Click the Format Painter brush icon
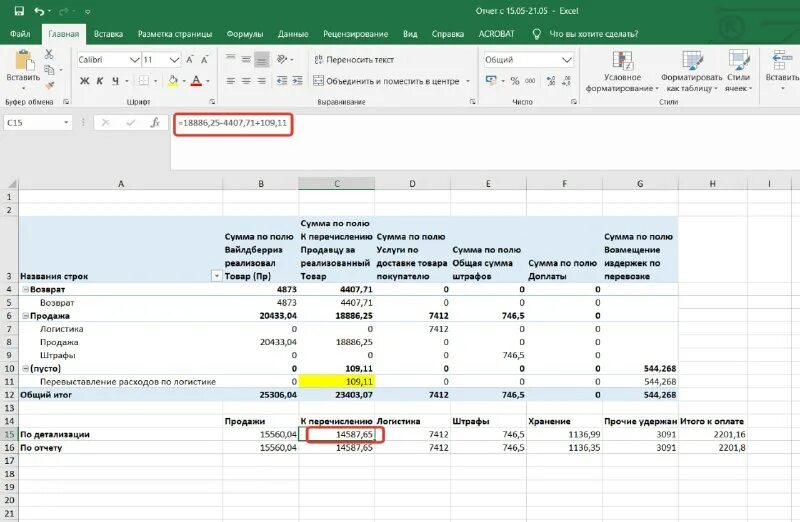Image resolution: width=800 pixels, height=522 pixels. pyautogui.click(x=49, y=86)
